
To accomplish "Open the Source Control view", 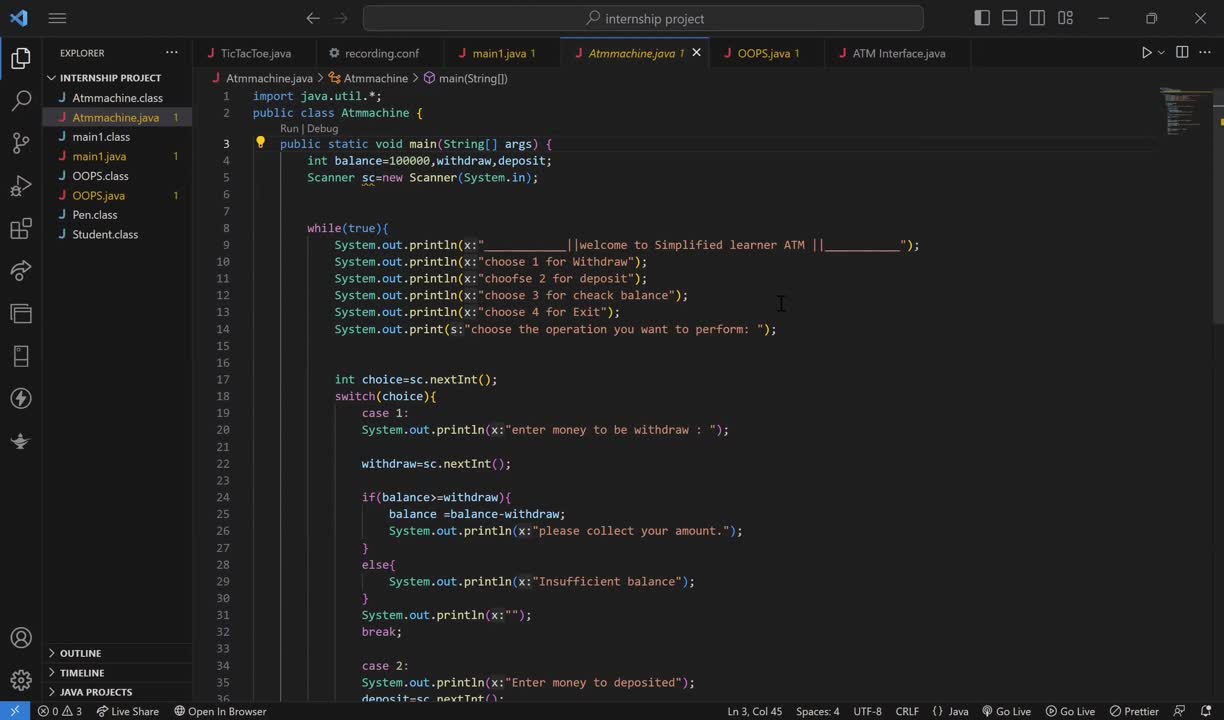I will coord(21,143).
